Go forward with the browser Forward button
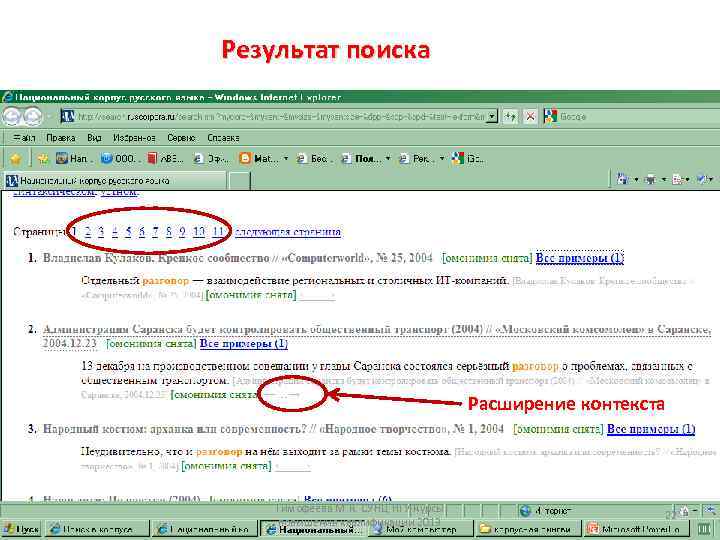 point(33,117)
